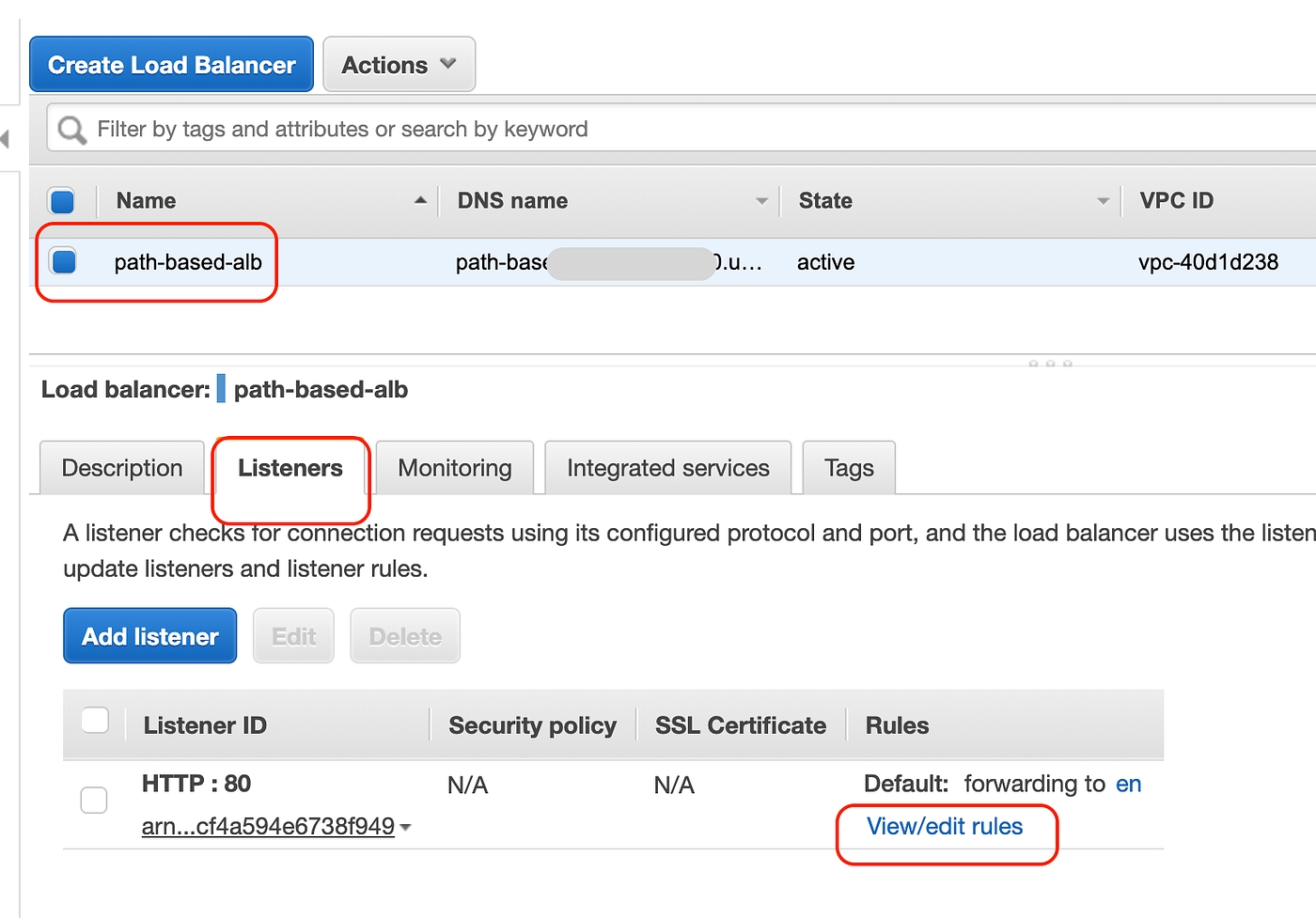Toggle the select-all load balancers checkbox
The width and height of the screenshot is (1316, 918).
coord(62,201)
